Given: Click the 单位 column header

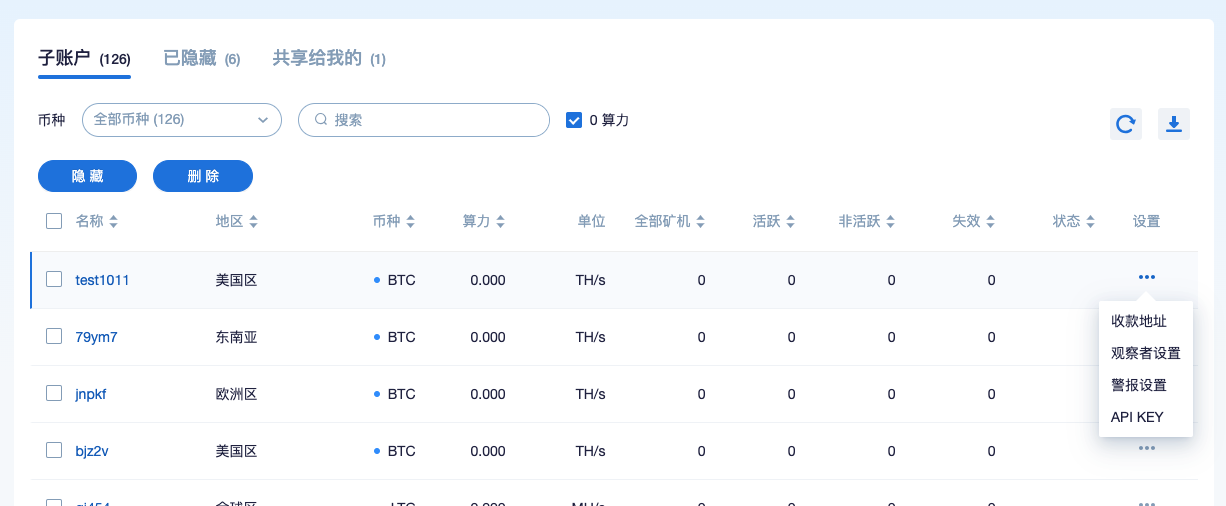Looking at the screenshot, I should tap(591, 222).
